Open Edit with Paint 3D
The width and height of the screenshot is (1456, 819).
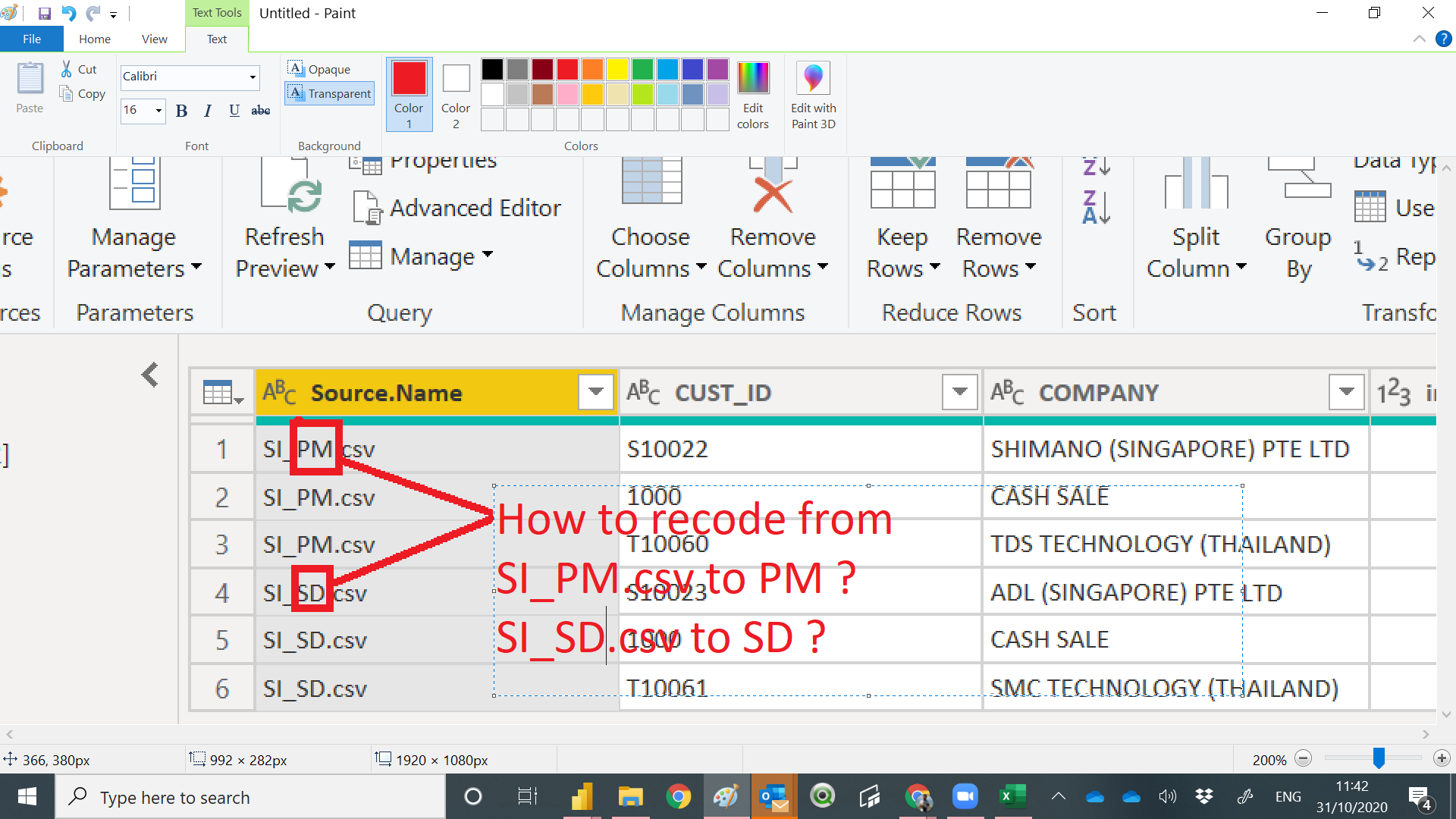tap(813, 94)
